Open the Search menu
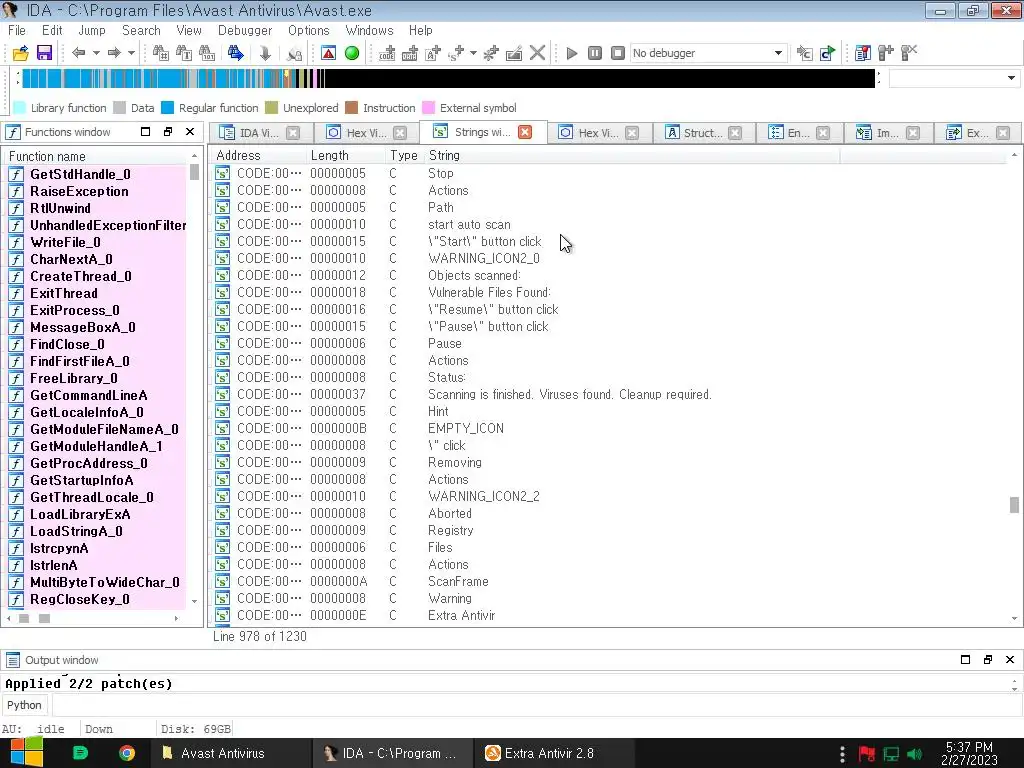 click(141, 30)
